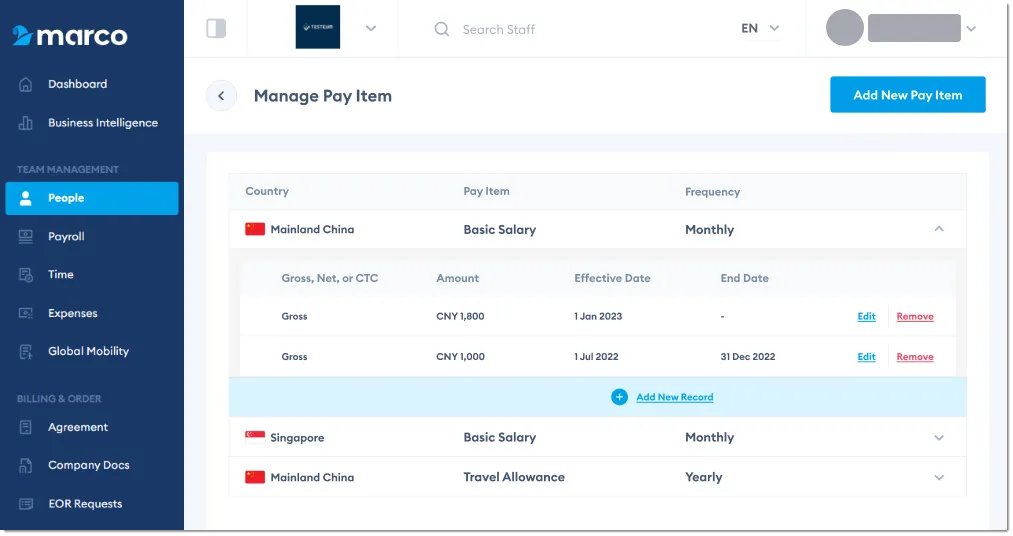Click the China flag in Travel Allowance row

click(x=255, y=477)
